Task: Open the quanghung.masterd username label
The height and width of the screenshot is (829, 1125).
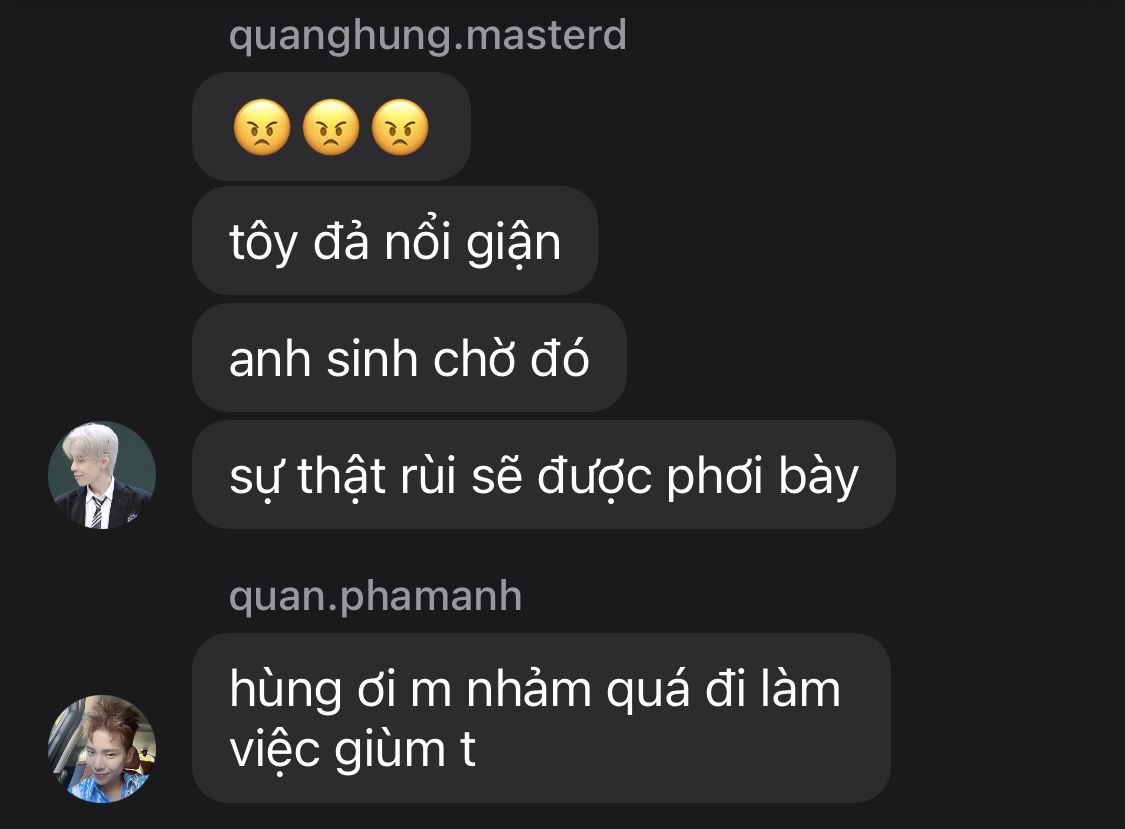Action: click(x=428, y=35)
